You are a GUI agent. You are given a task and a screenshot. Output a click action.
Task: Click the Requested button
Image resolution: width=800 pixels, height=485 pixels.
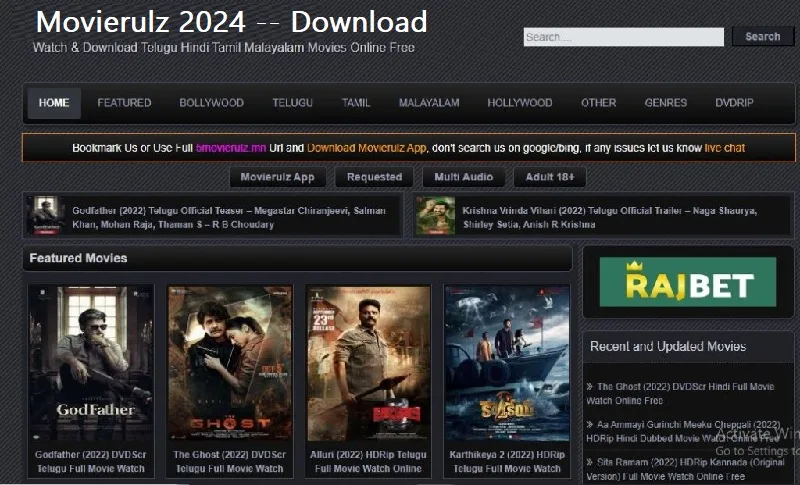(x=374, y=177)
